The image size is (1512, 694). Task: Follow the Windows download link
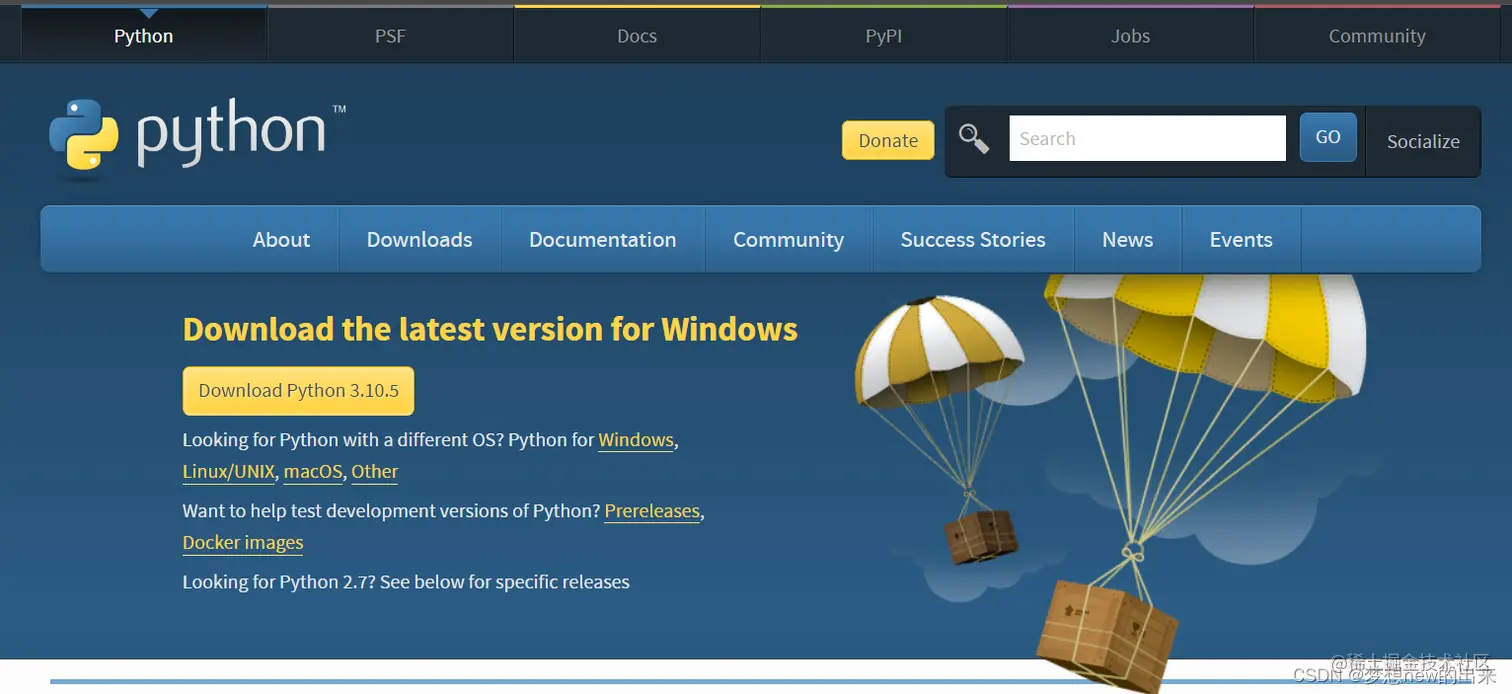[x=636, y=440]
